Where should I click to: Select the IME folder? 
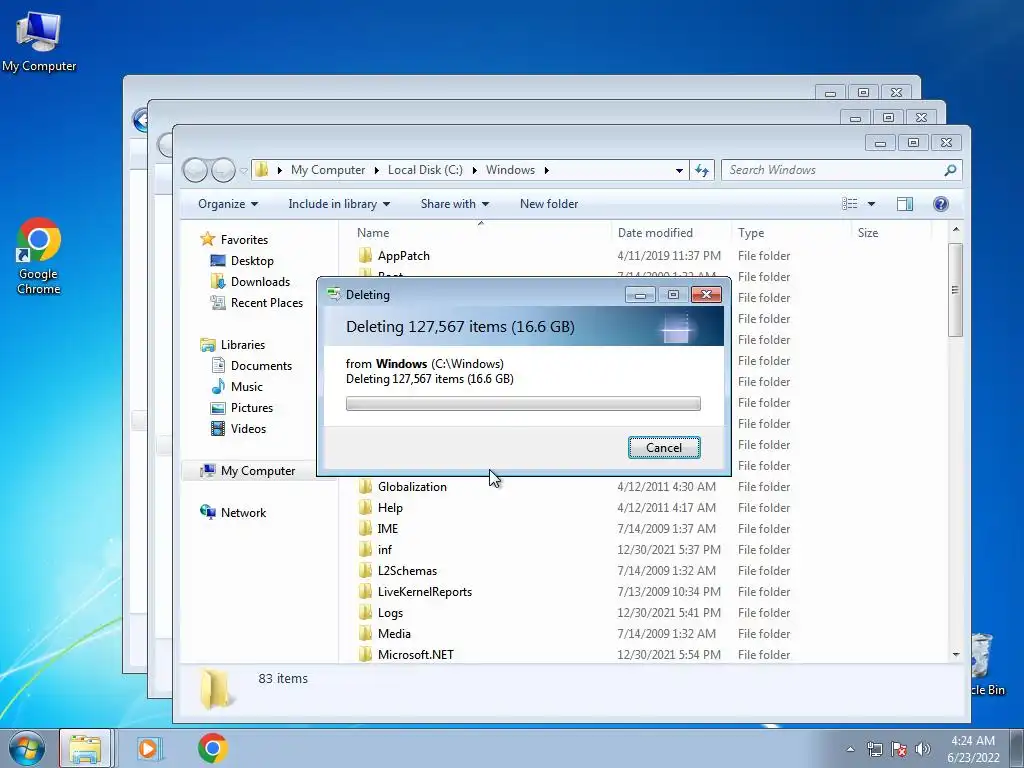tap(387, 529)
